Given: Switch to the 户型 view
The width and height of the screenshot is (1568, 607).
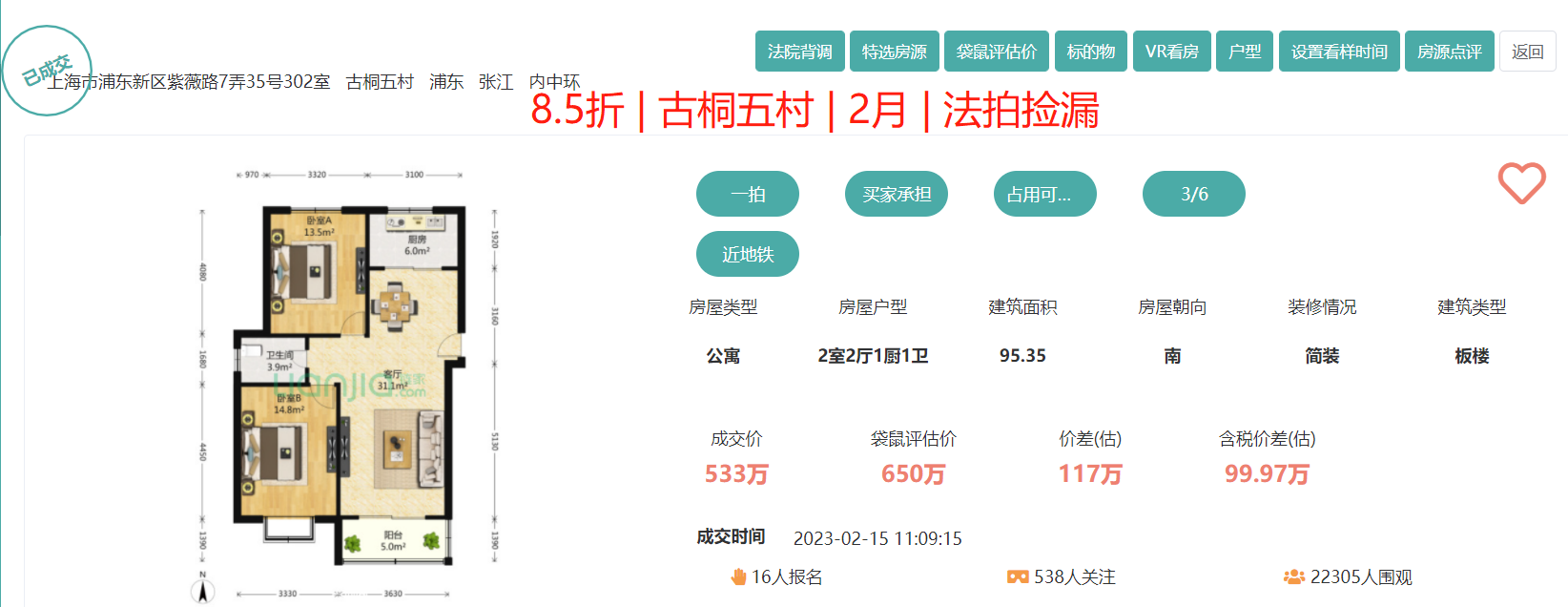Looking at the screenshot, I should (1244, 52).
